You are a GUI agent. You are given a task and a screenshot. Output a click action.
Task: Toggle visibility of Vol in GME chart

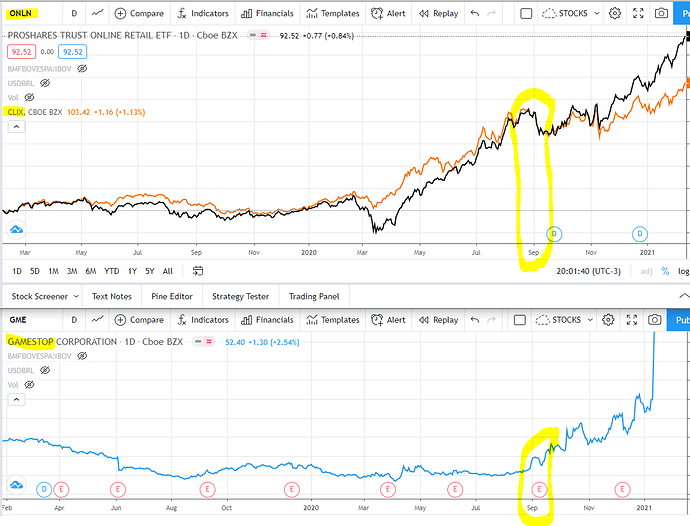[x=29, y=385]
